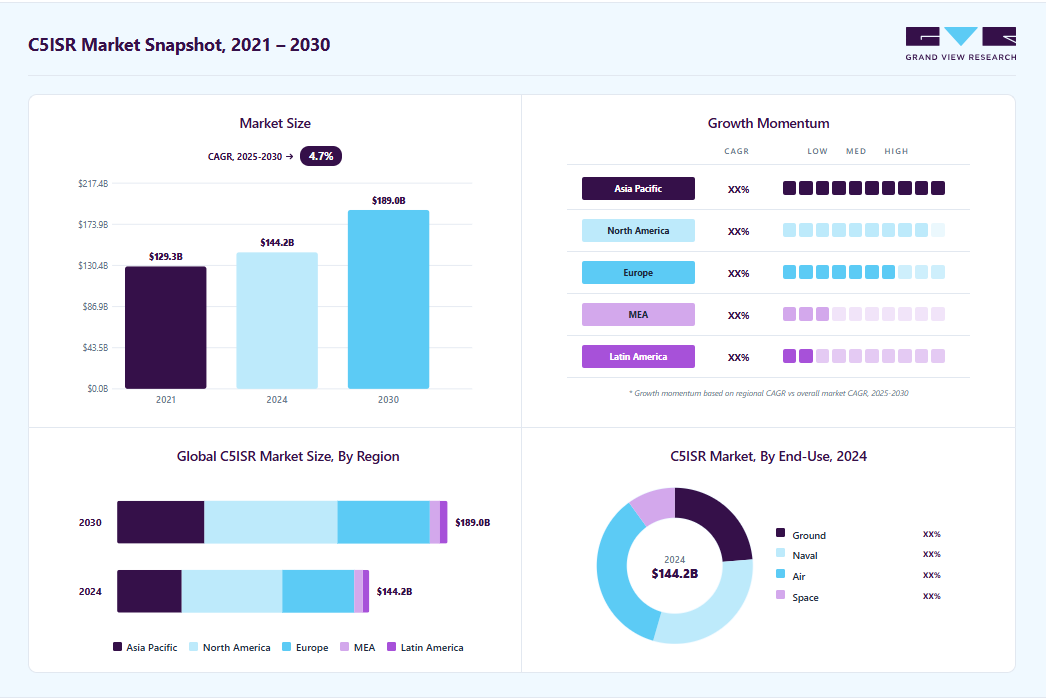Select the Europe segment of 2024 bar

pyautogui.click(x=318, y=591)
